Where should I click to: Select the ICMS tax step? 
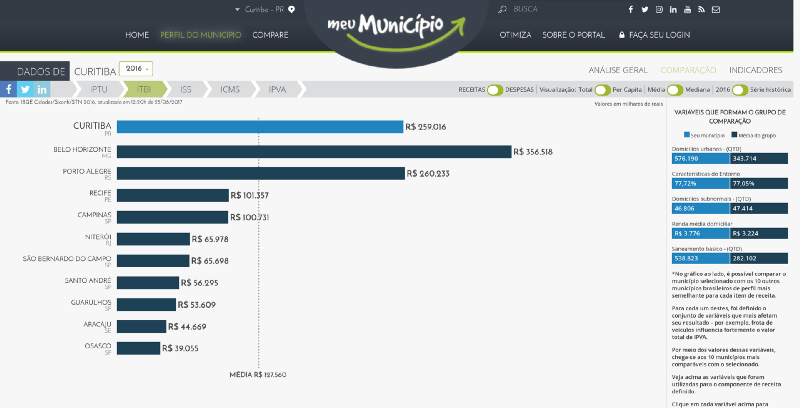click(x=230, y=89)
